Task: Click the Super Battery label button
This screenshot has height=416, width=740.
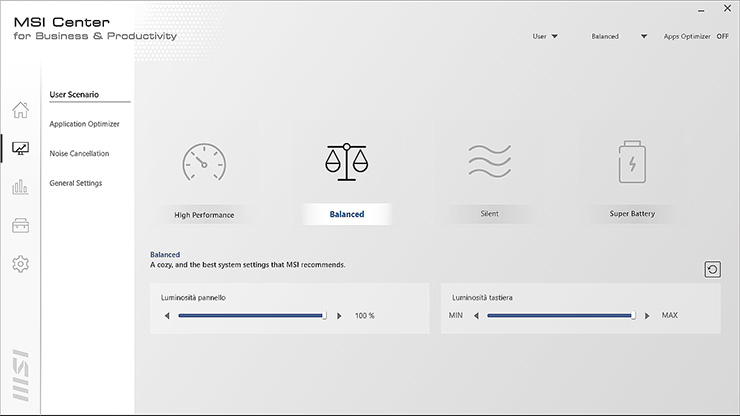Action: point(632,214)
